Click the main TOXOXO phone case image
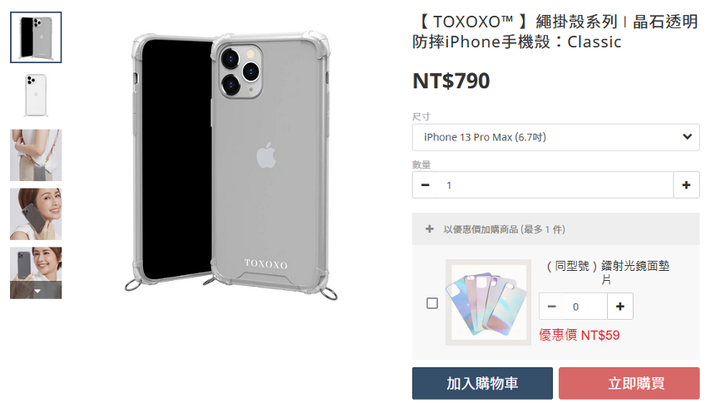 pos(231,166)
